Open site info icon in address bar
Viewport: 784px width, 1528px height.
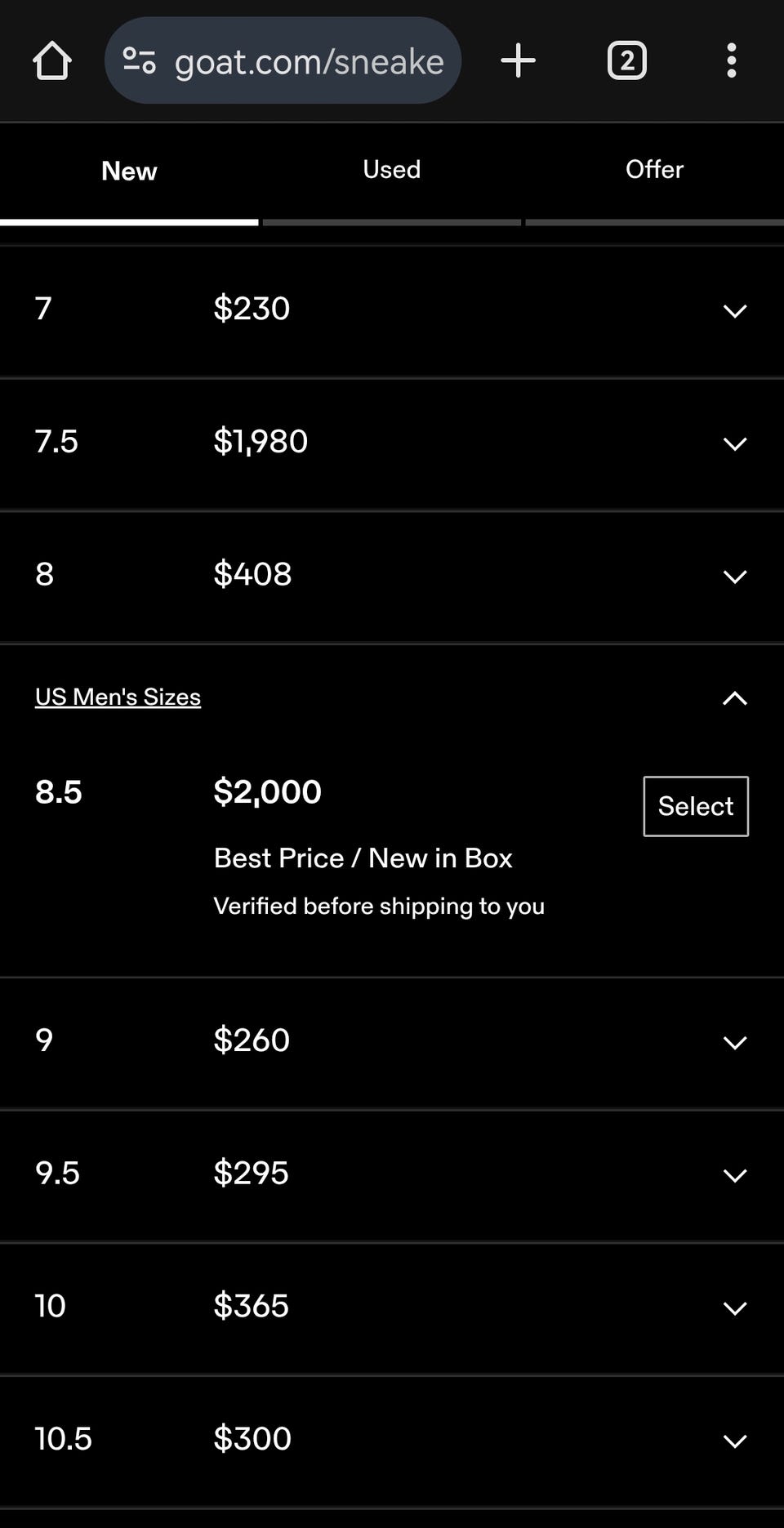pos(139,60)
